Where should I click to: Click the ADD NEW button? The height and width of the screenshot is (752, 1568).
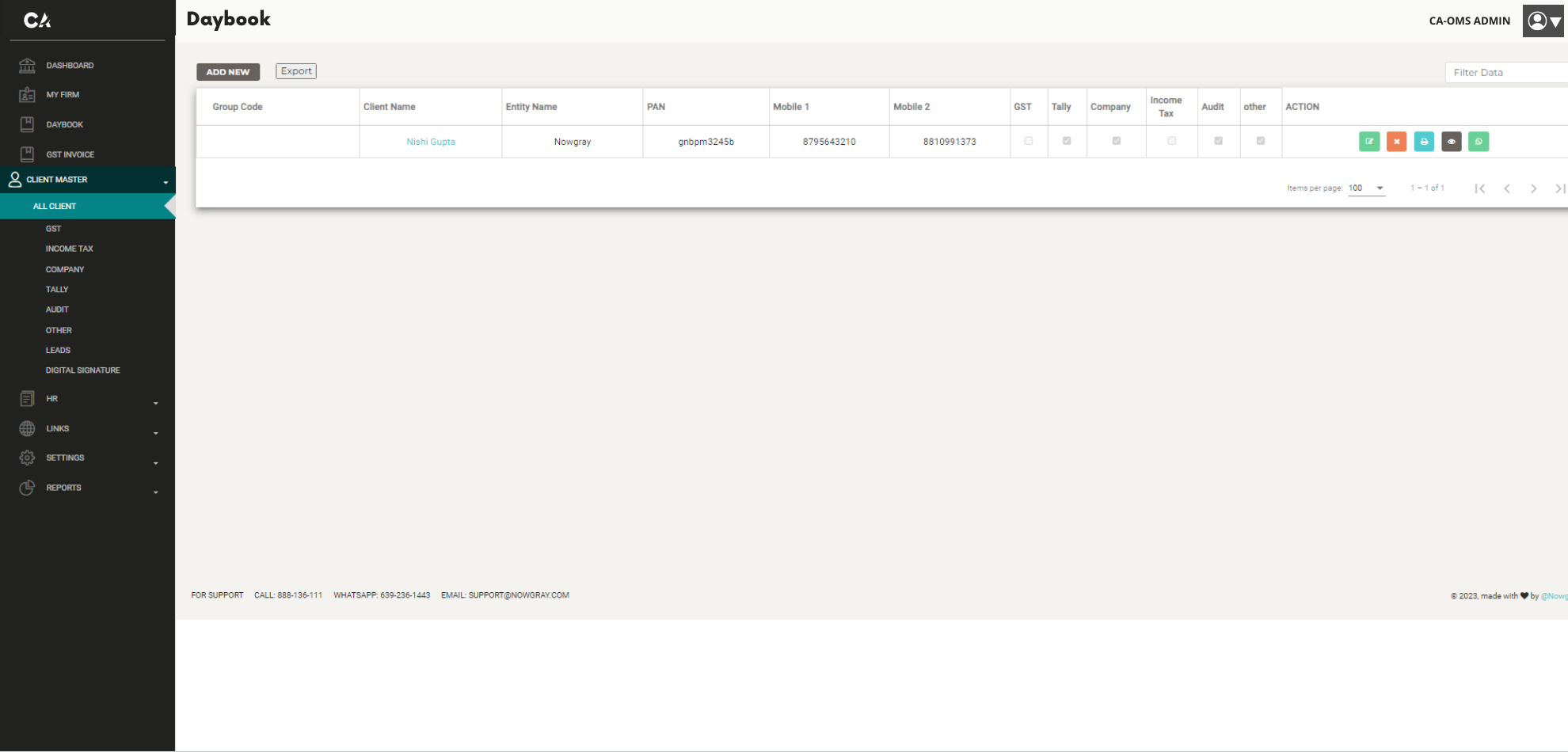228,72
